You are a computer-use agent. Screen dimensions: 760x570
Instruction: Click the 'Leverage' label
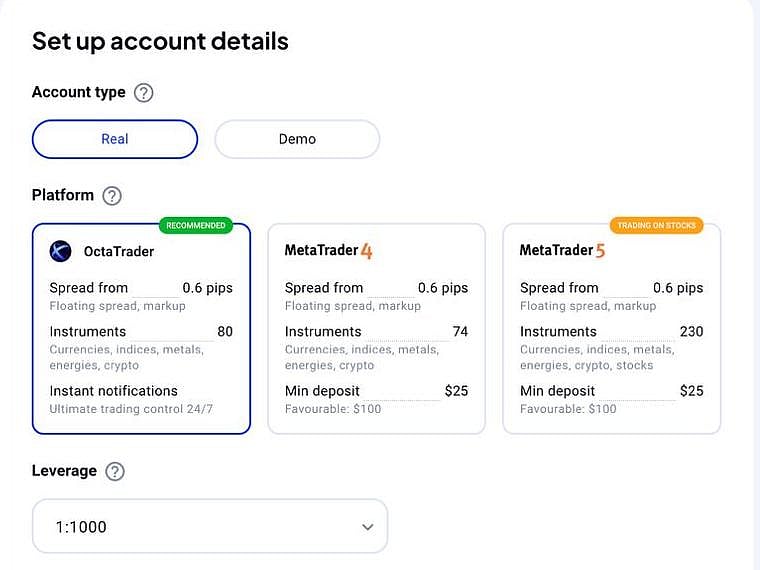tap(64, 471)
